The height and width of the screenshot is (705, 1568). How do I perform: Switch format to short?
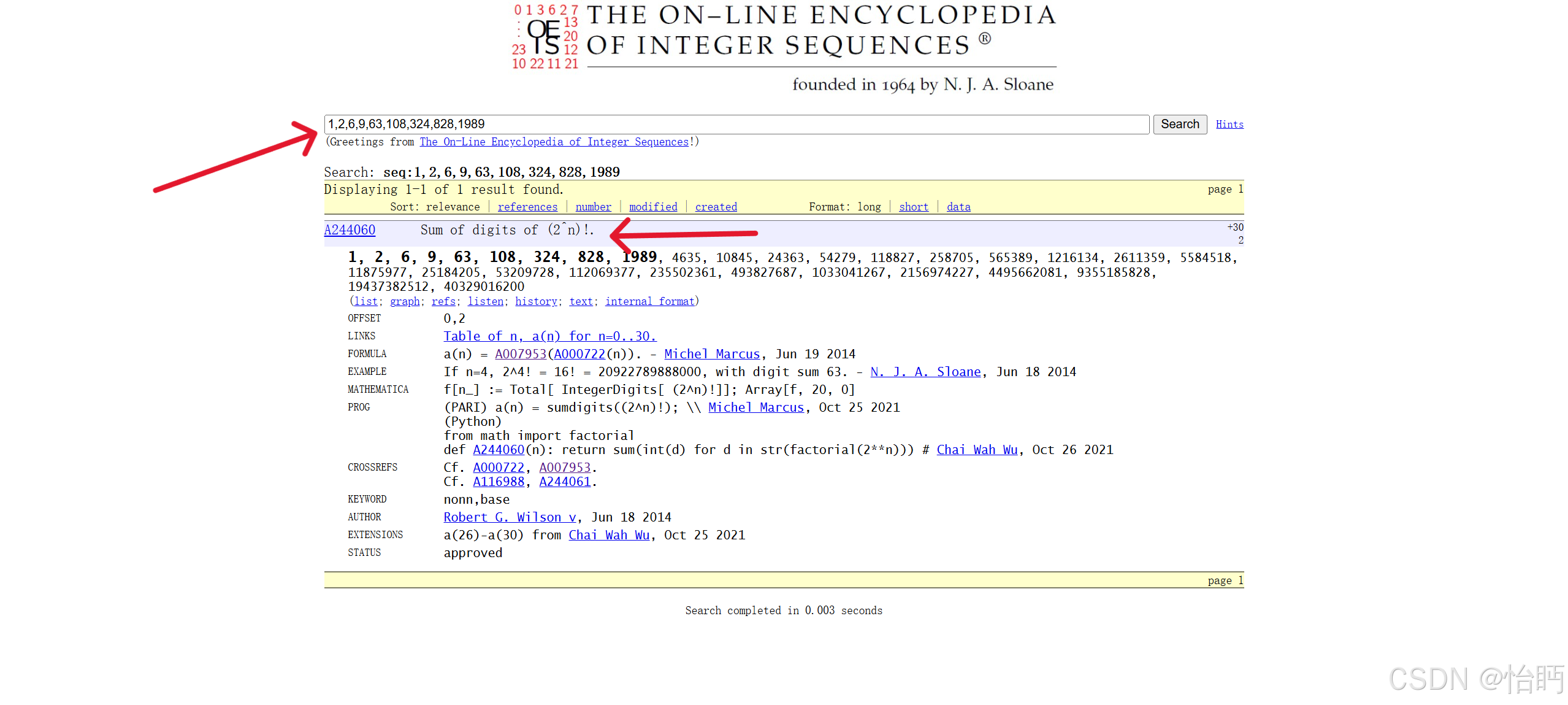click(x=913, y=207)
